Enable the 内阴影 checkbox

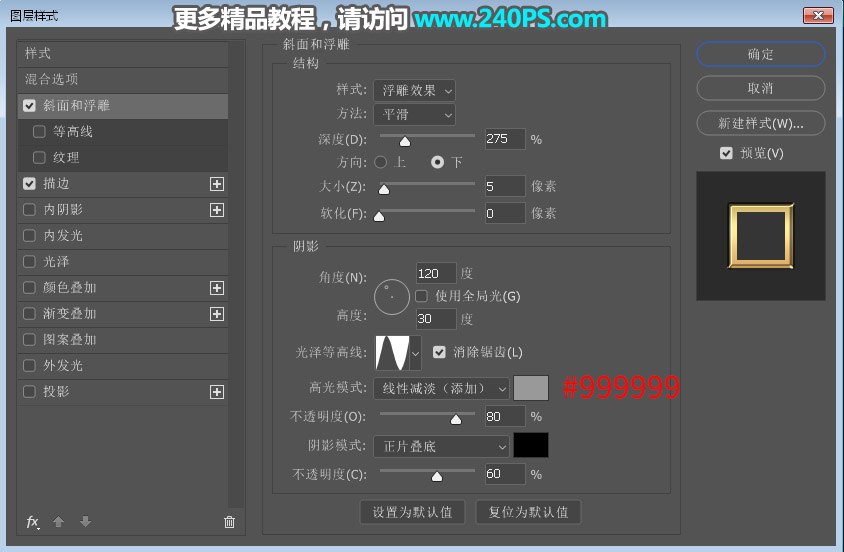pyautogui.click(x=30, y=209)
